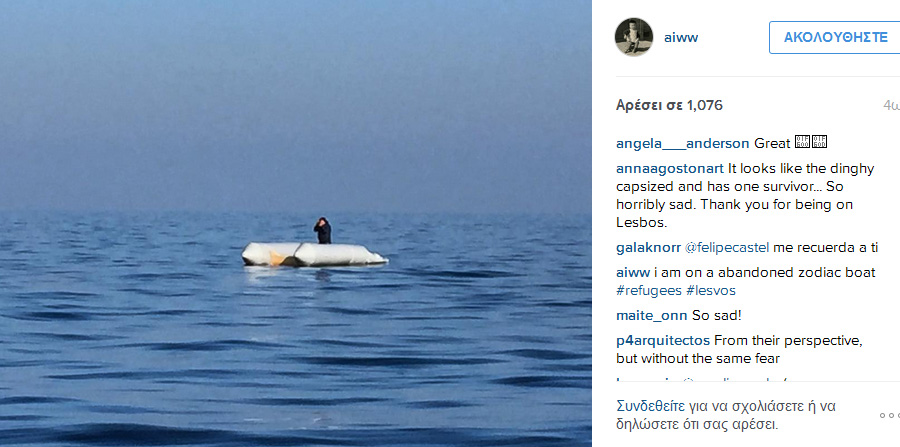900x447 pixels.
Task: Click the ΑΚΟΛΟΥΘΗΣΤΕ follow button
Action: 835,37
